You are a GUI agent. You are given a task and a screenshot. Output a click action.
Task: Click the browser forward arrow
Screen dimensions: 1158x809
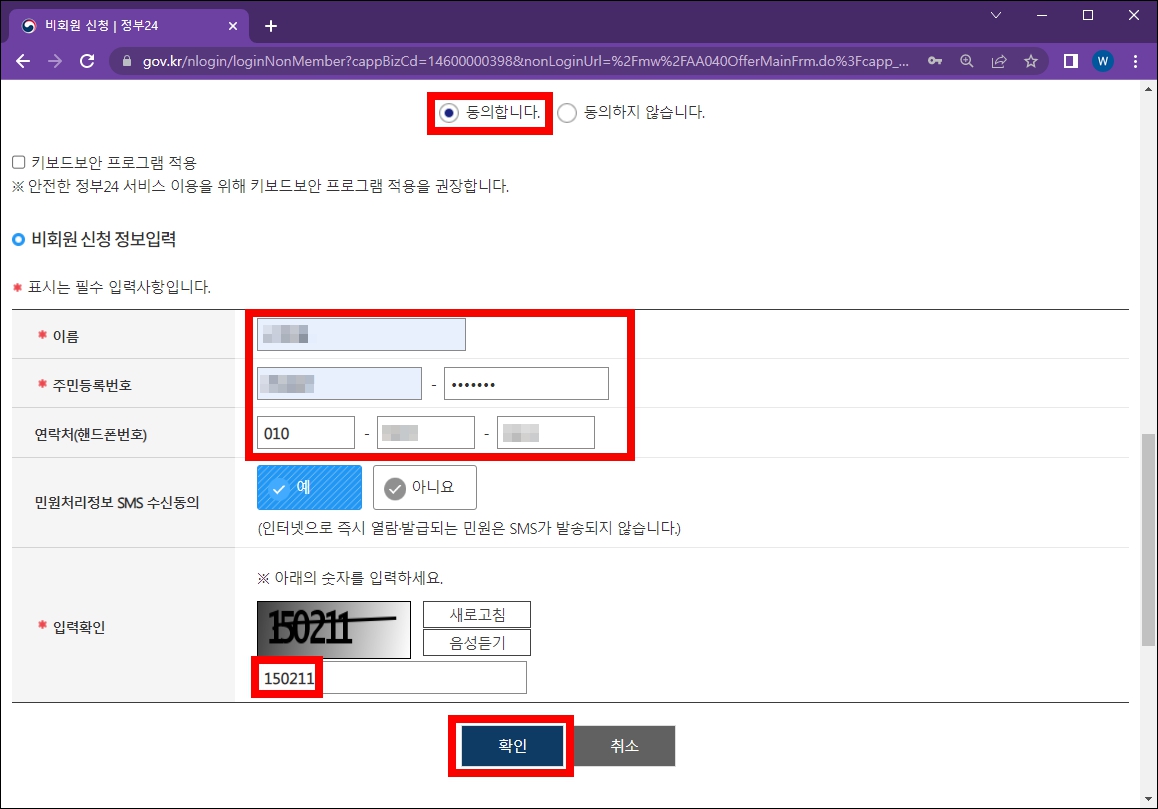click(x=54, y=60)
